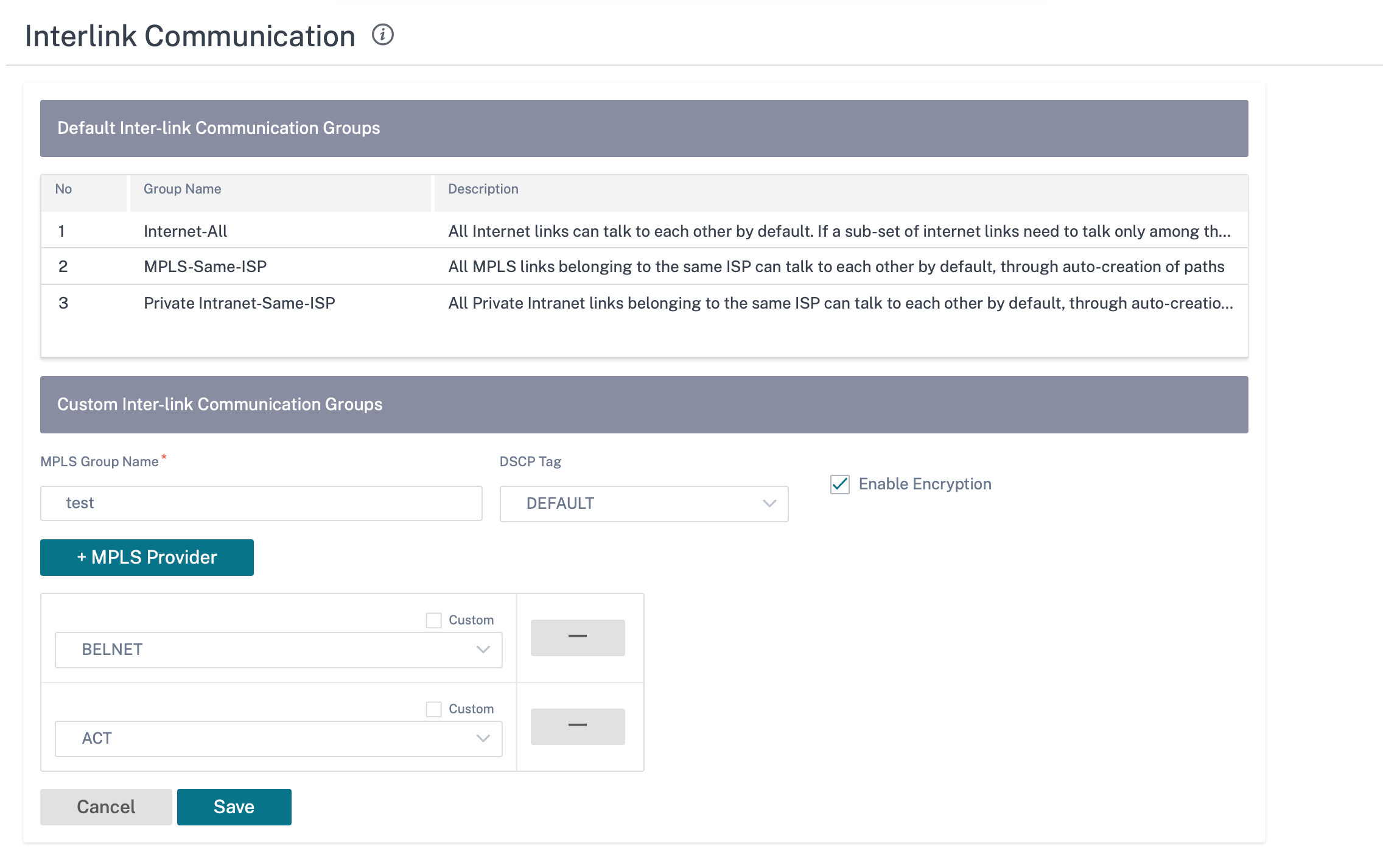
Task: Click the MPLS-Same-ISP description text
Action: click(836, 267)
